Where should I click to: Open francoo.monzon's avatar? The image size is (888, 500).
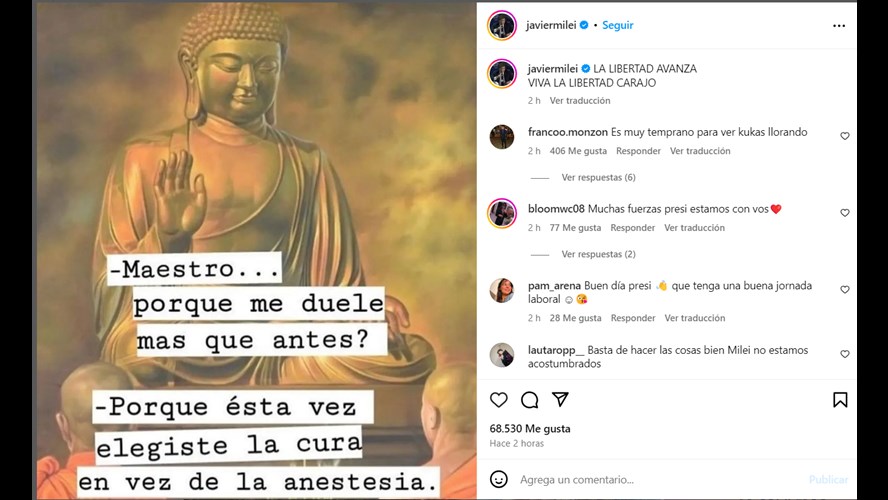(x=502, y=137)
